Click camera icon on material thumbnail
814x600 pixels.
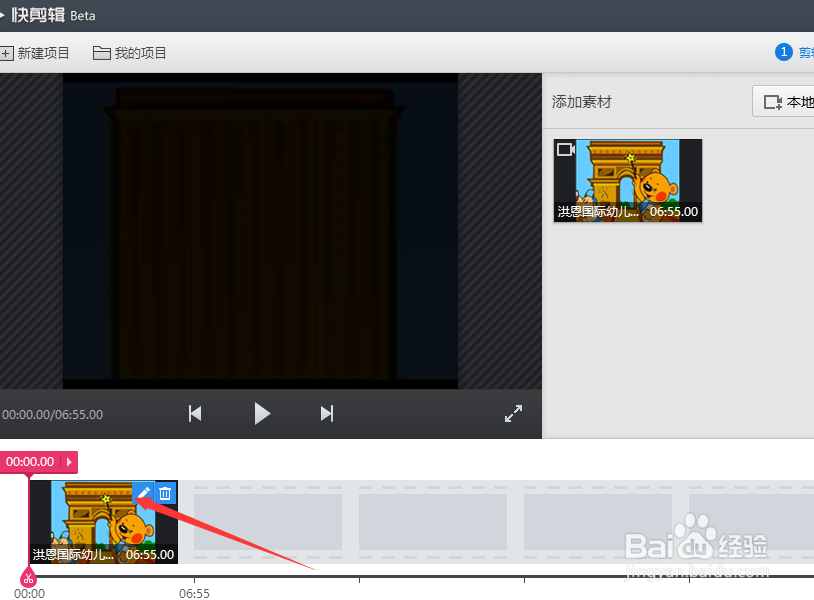point(566,149)
